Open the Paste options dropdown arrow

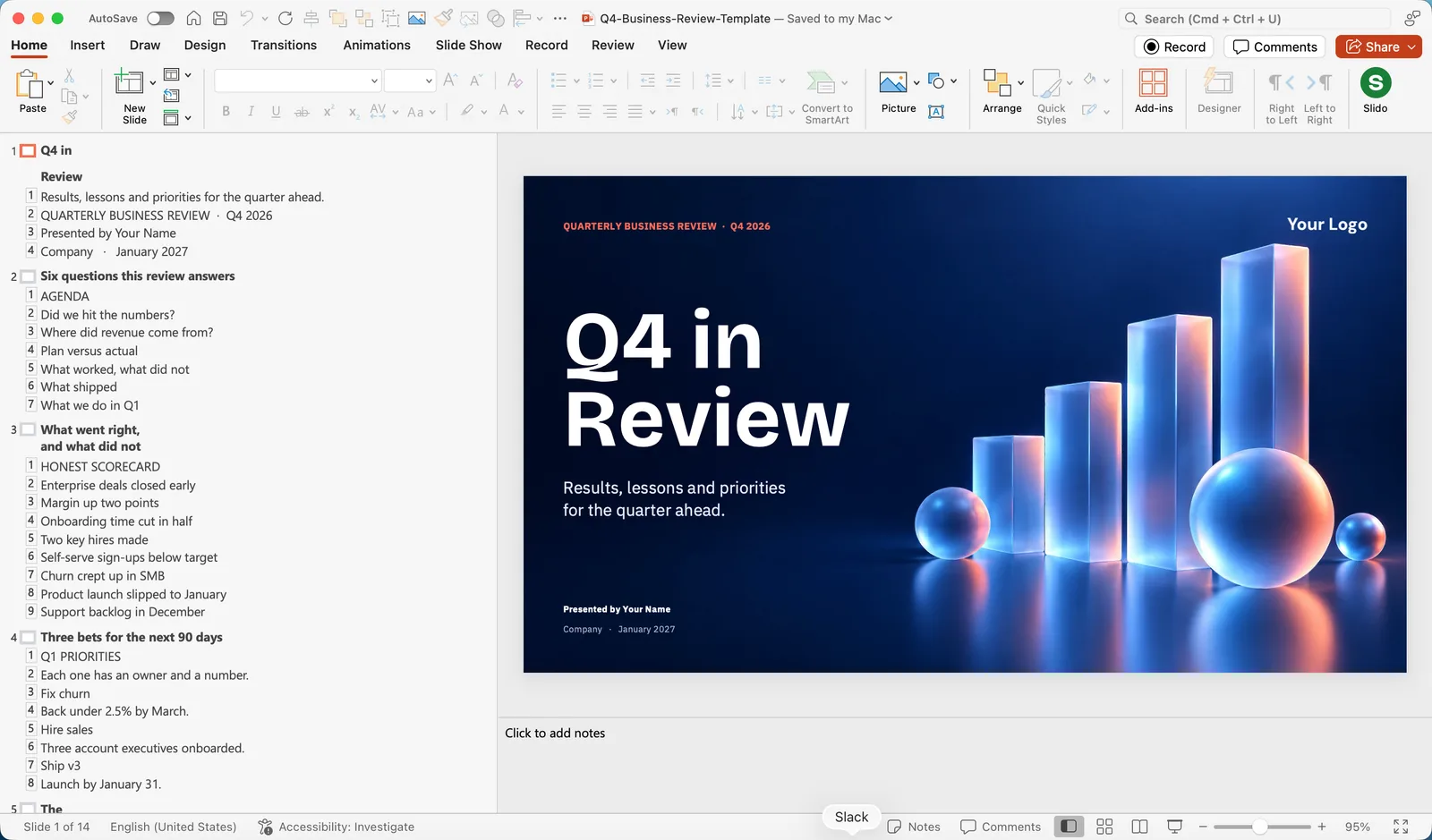click(x=50, y=83)
